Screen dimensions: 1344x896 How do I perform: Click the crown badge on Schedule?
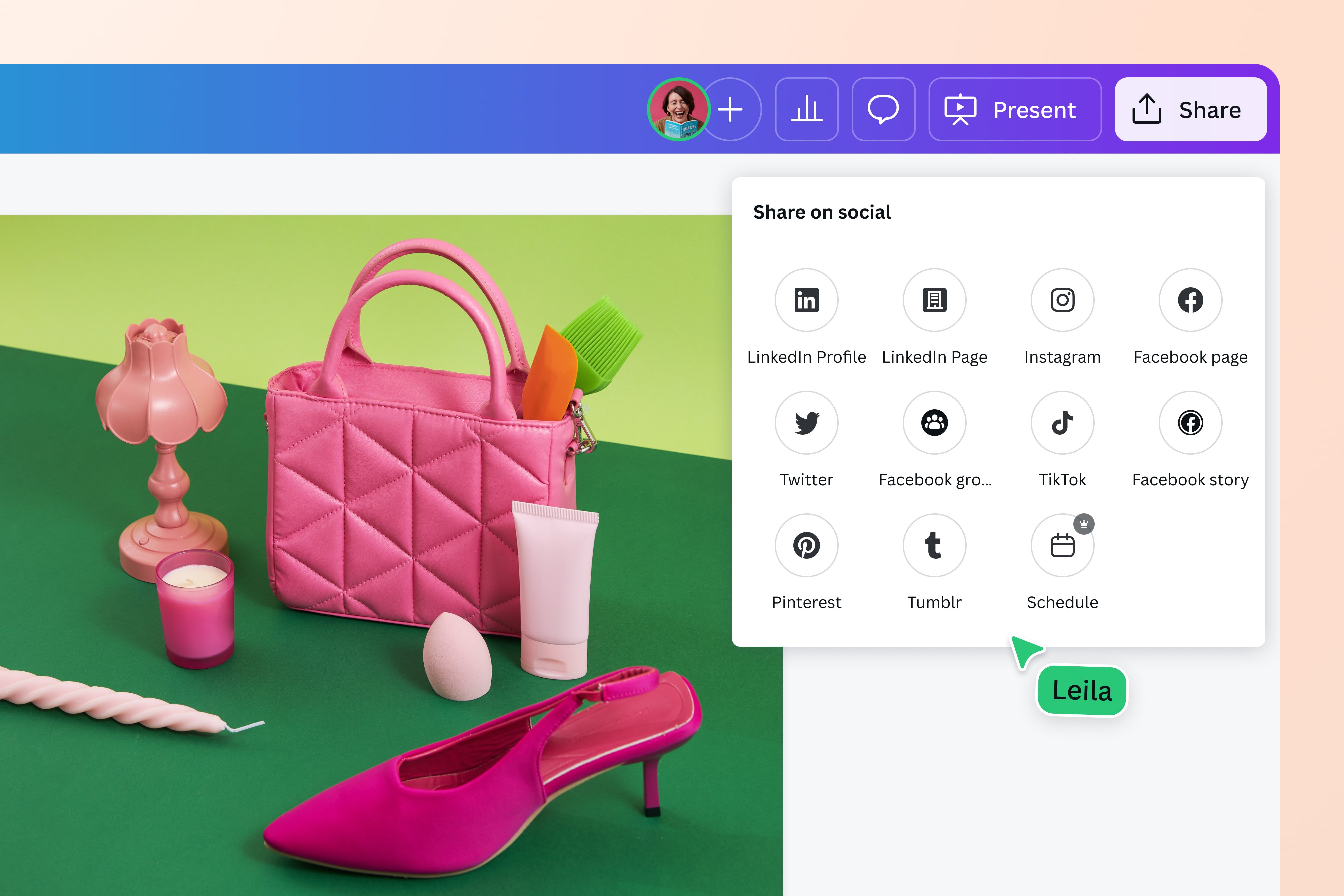[1083, 523]
